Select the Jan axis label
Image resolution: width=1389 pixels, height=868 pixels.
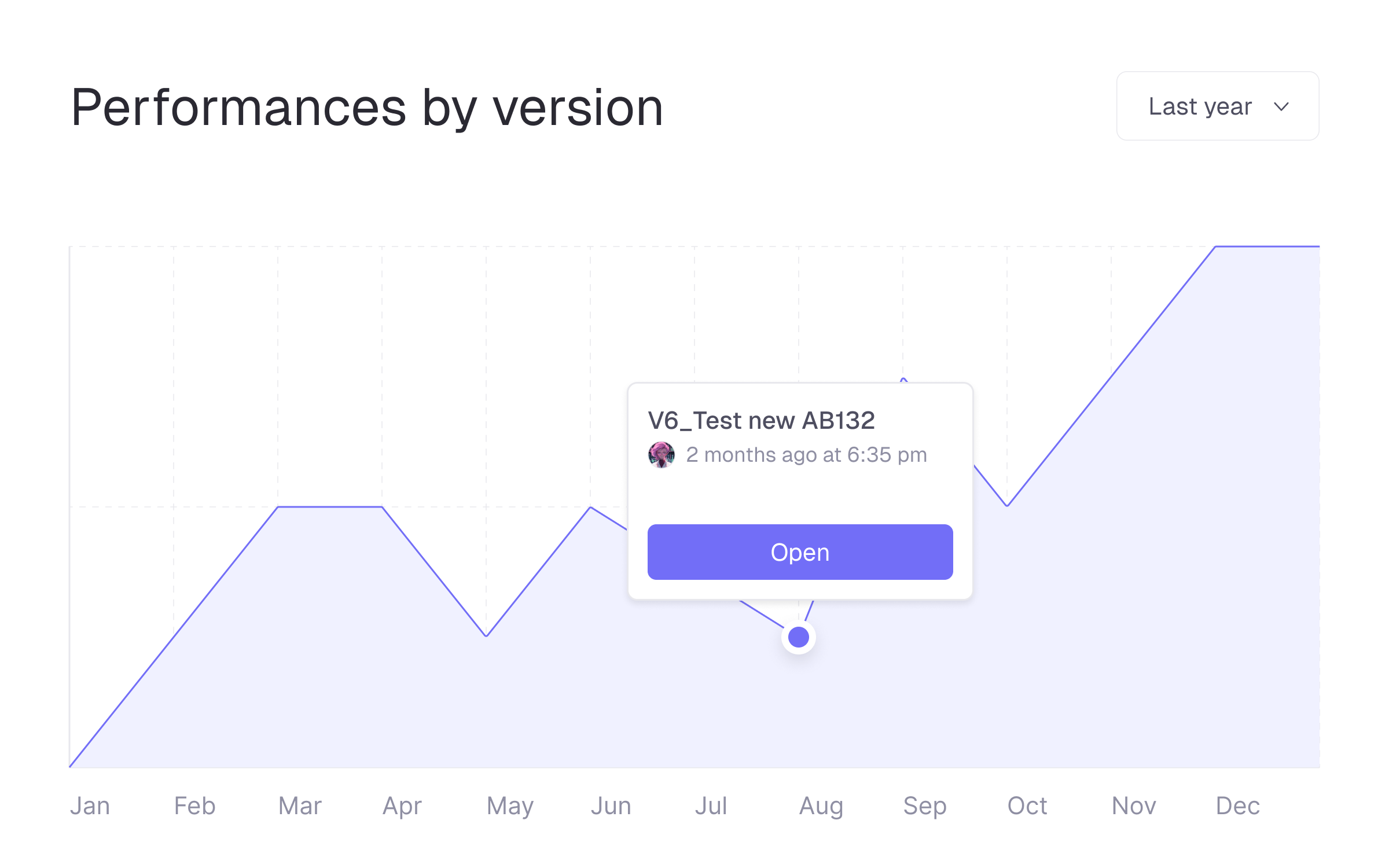(x=90, y=806)
